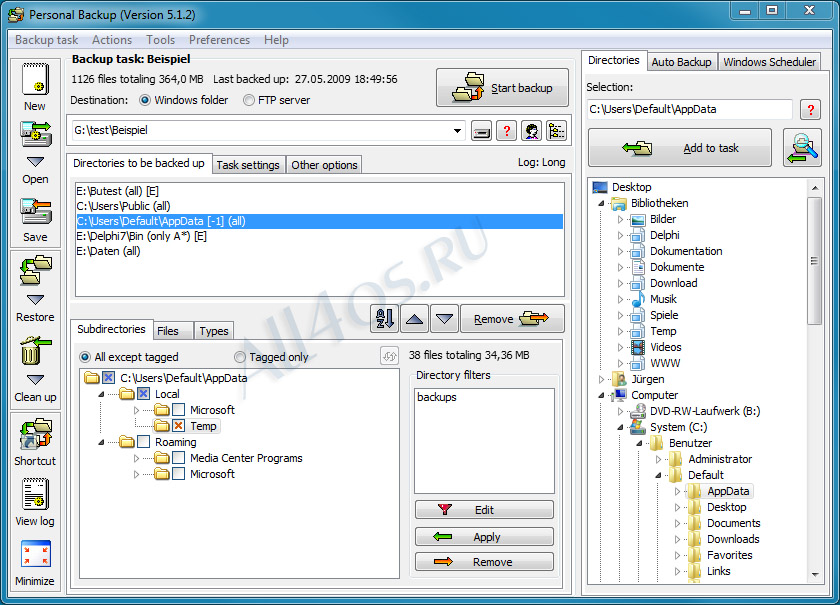Move selected directory down with triangle button
This screenshot has height=605, width=840.
(444, 319)
